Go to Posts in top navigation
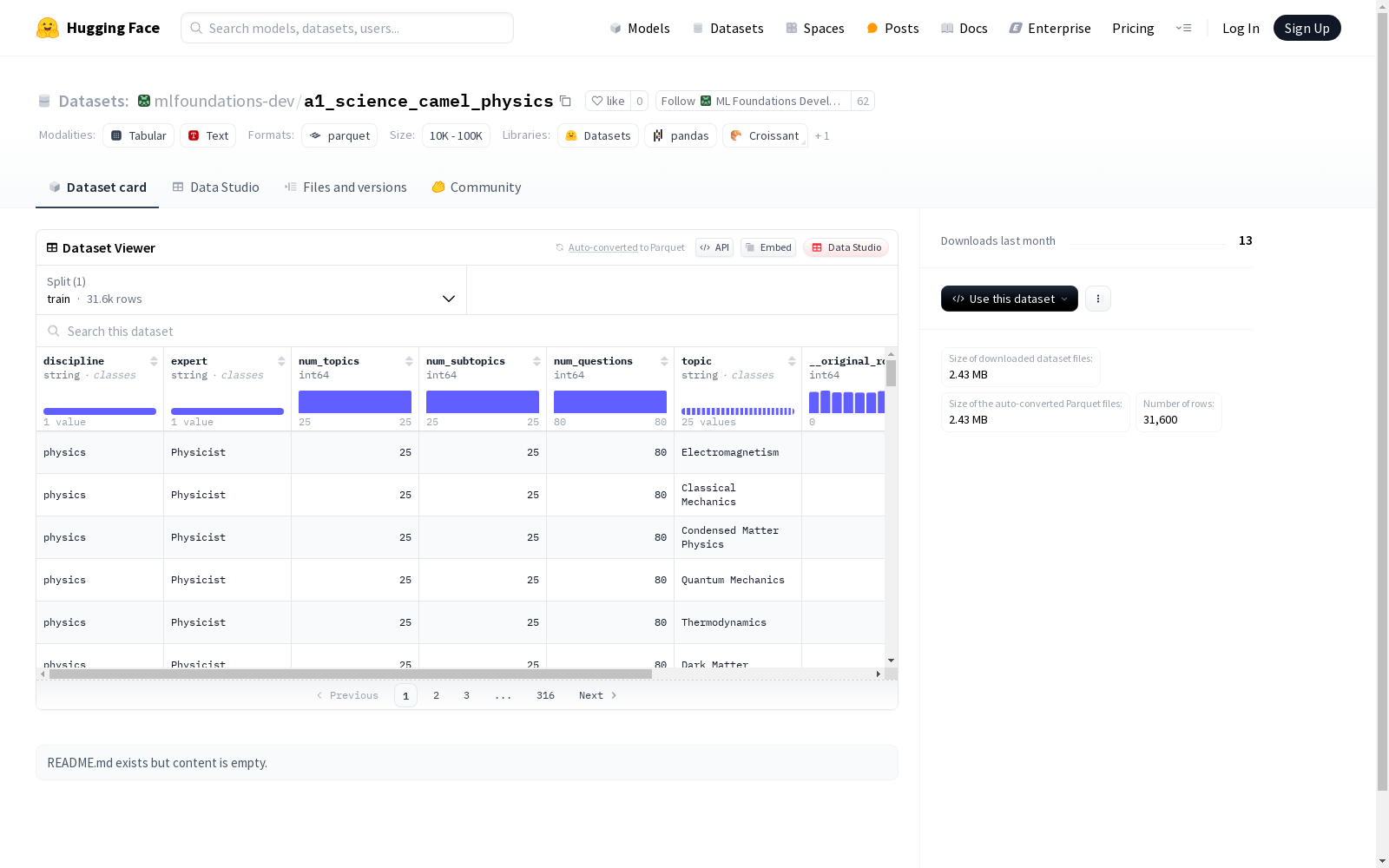 [x=892, y=28]
